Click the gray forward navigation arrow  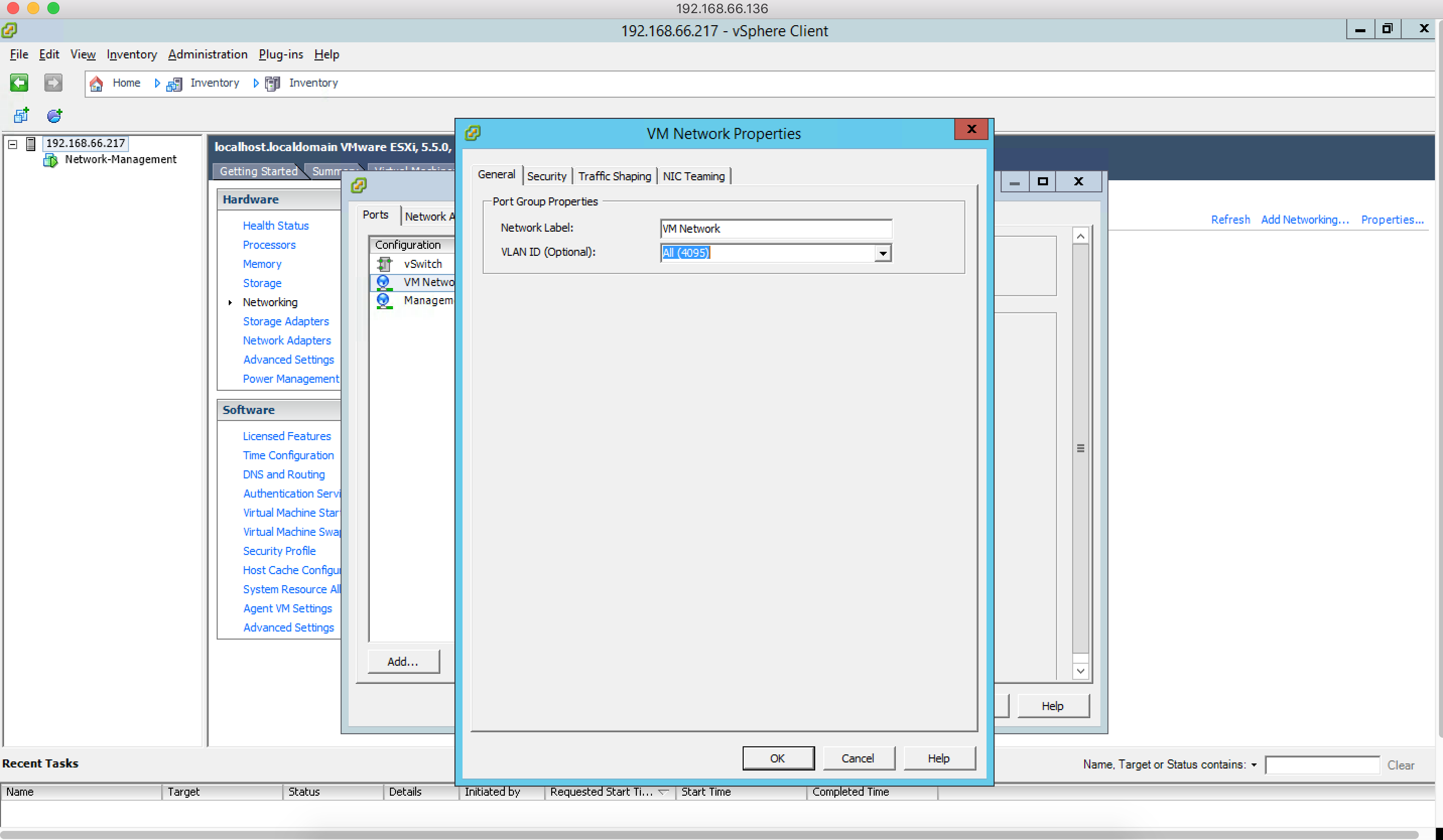[53, 83]
